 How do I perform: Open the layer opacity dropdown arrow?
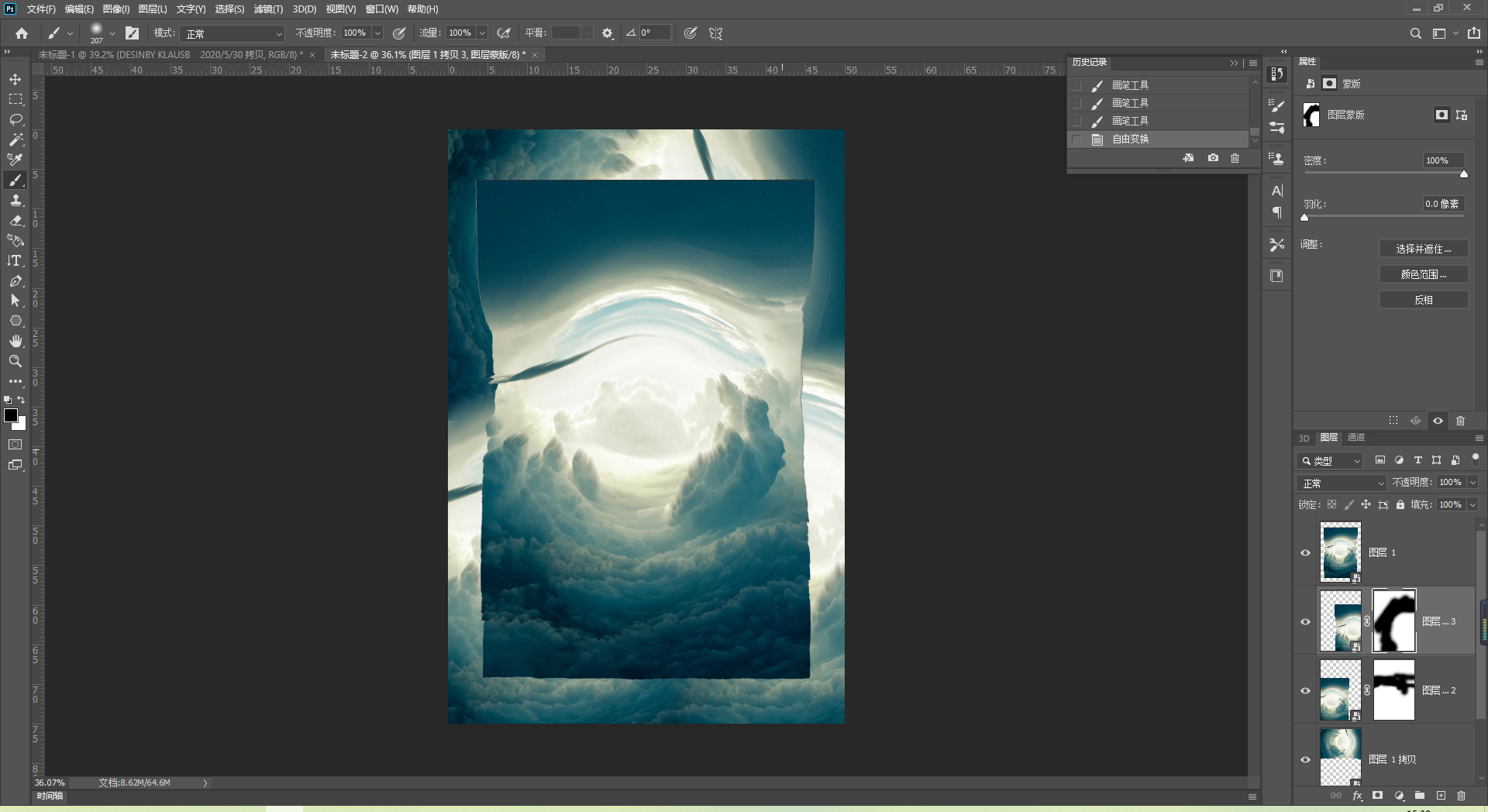1472,483
